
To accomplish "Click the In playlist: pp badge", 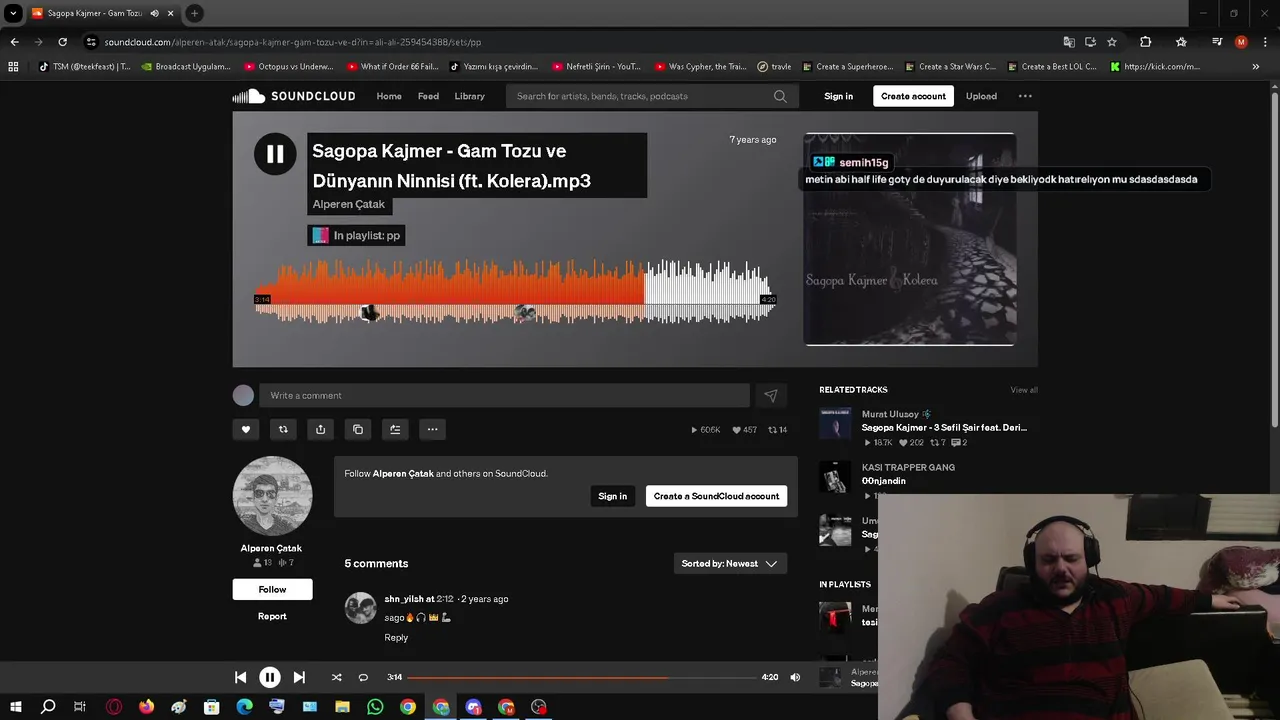I will pos(356,235).
